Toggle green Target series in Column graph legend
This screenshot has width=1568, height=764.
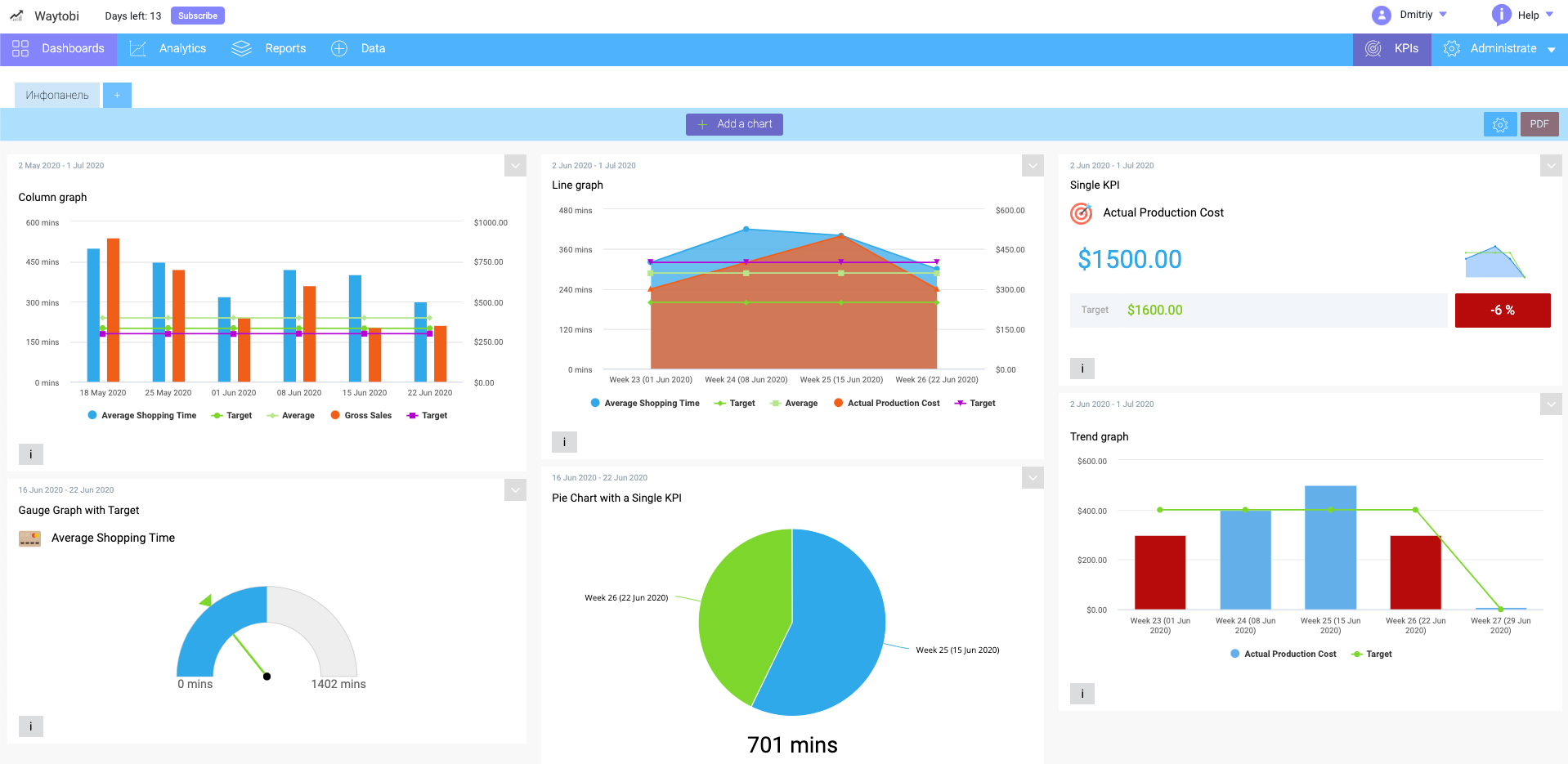click(x=231, y=416)
